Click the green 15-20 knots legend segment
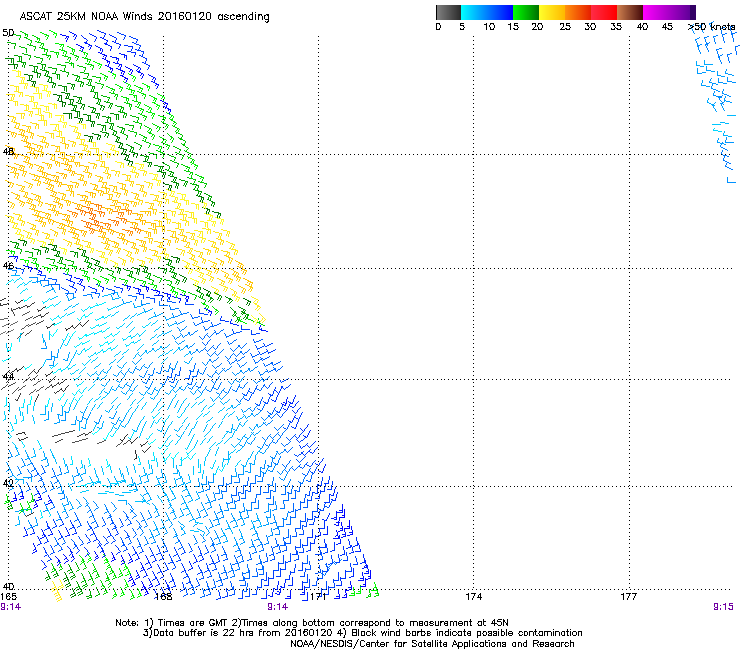The width and height of the screenshot is (740, 650). [526, 12]
